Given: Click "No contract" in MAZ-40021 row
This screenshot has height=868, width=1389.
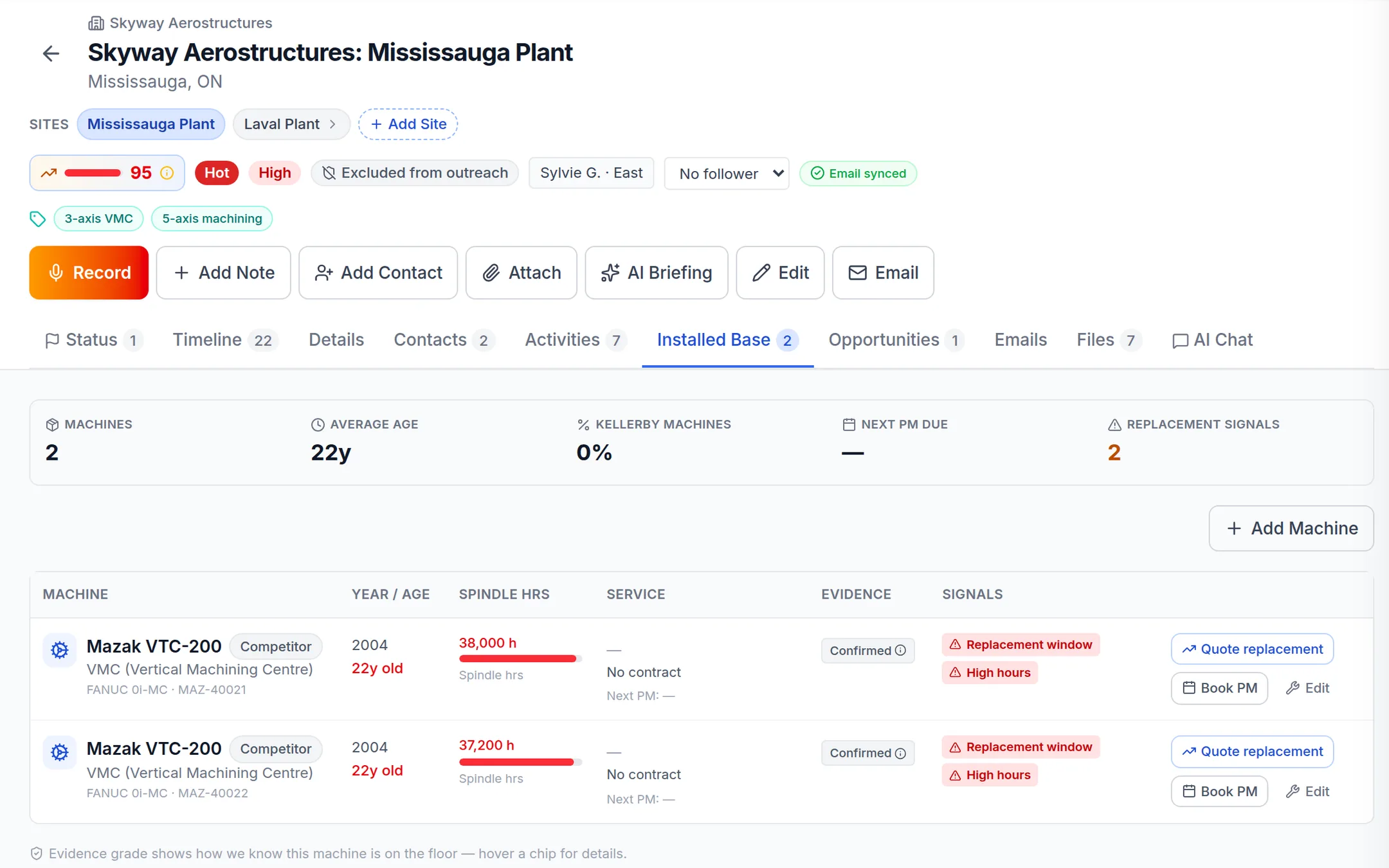Looking at the screenshot, I should pos(644,673).
